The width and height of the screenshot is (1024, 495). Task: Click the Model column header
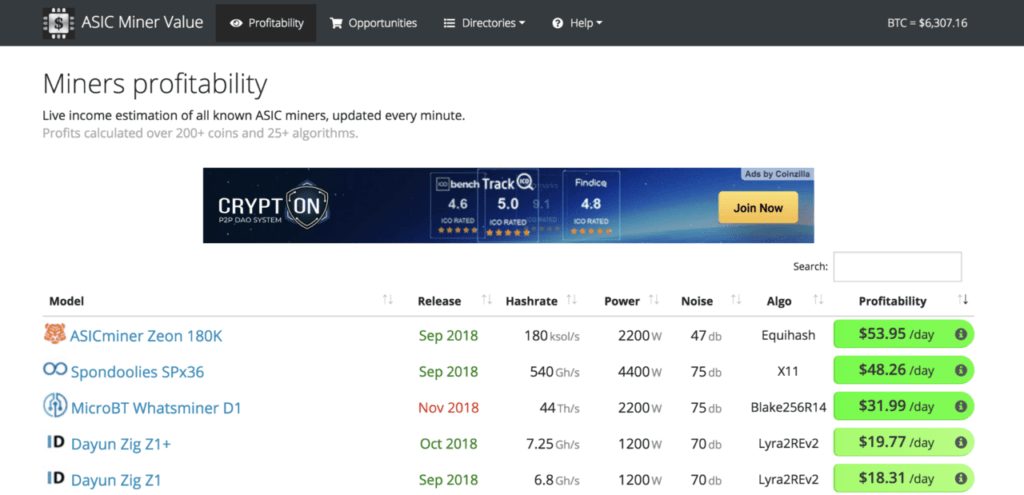[x=67, y=301]
